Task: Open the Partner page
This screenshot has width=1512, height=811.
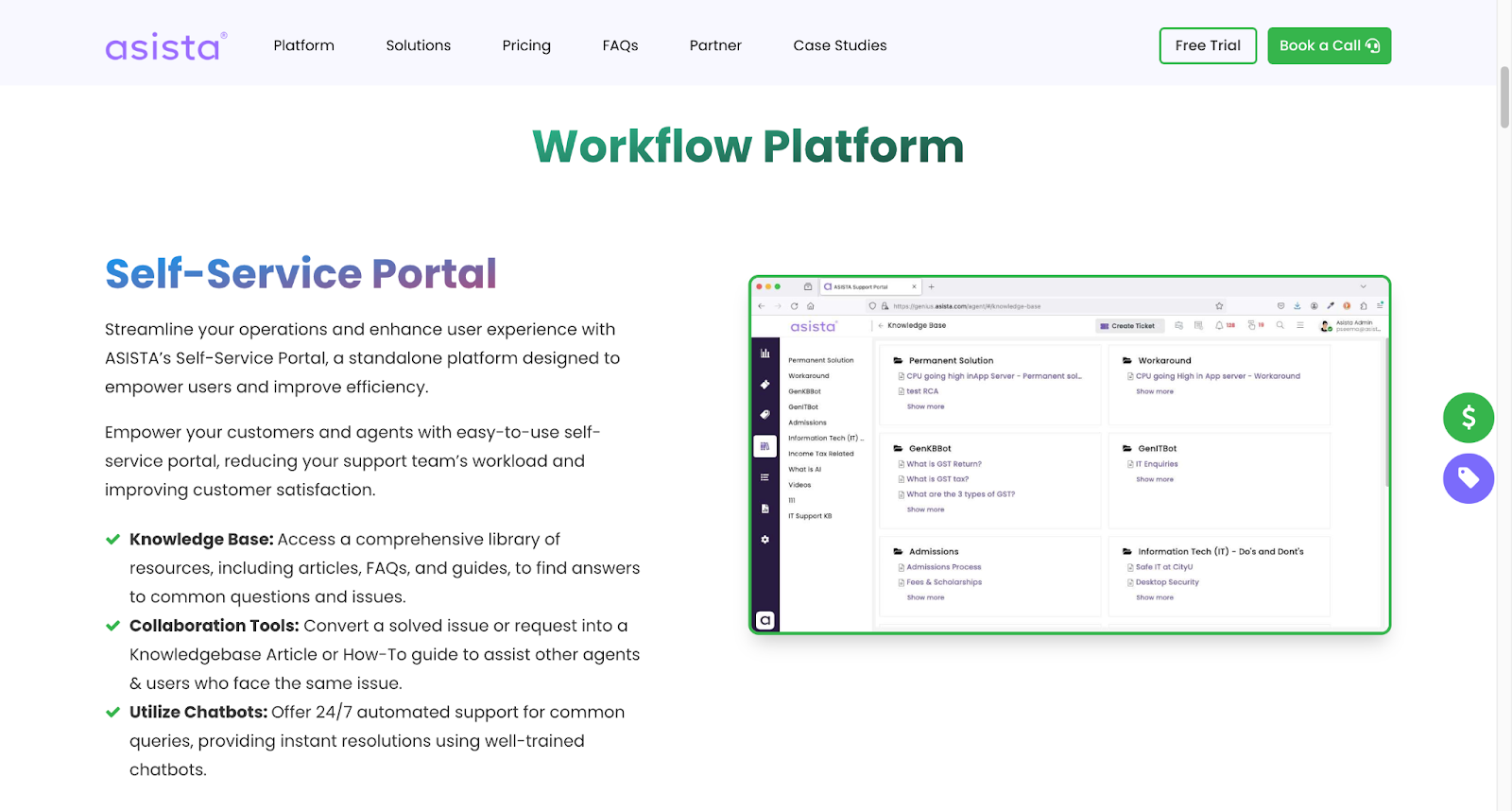Action: click(x=715, y=45)
